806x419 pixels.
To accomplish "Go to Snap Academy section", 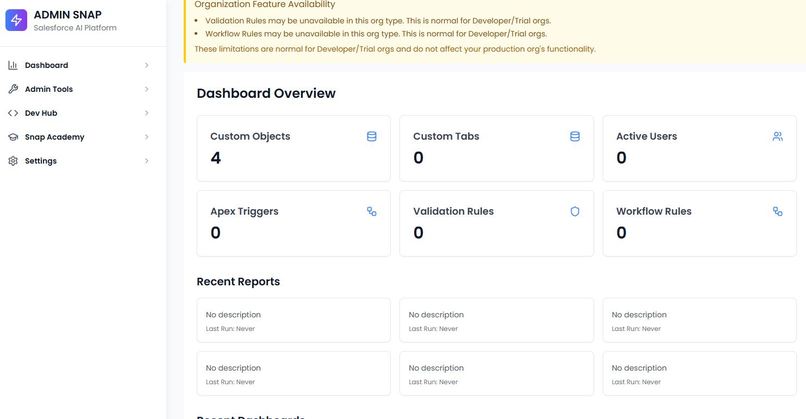I will point(79,137).
